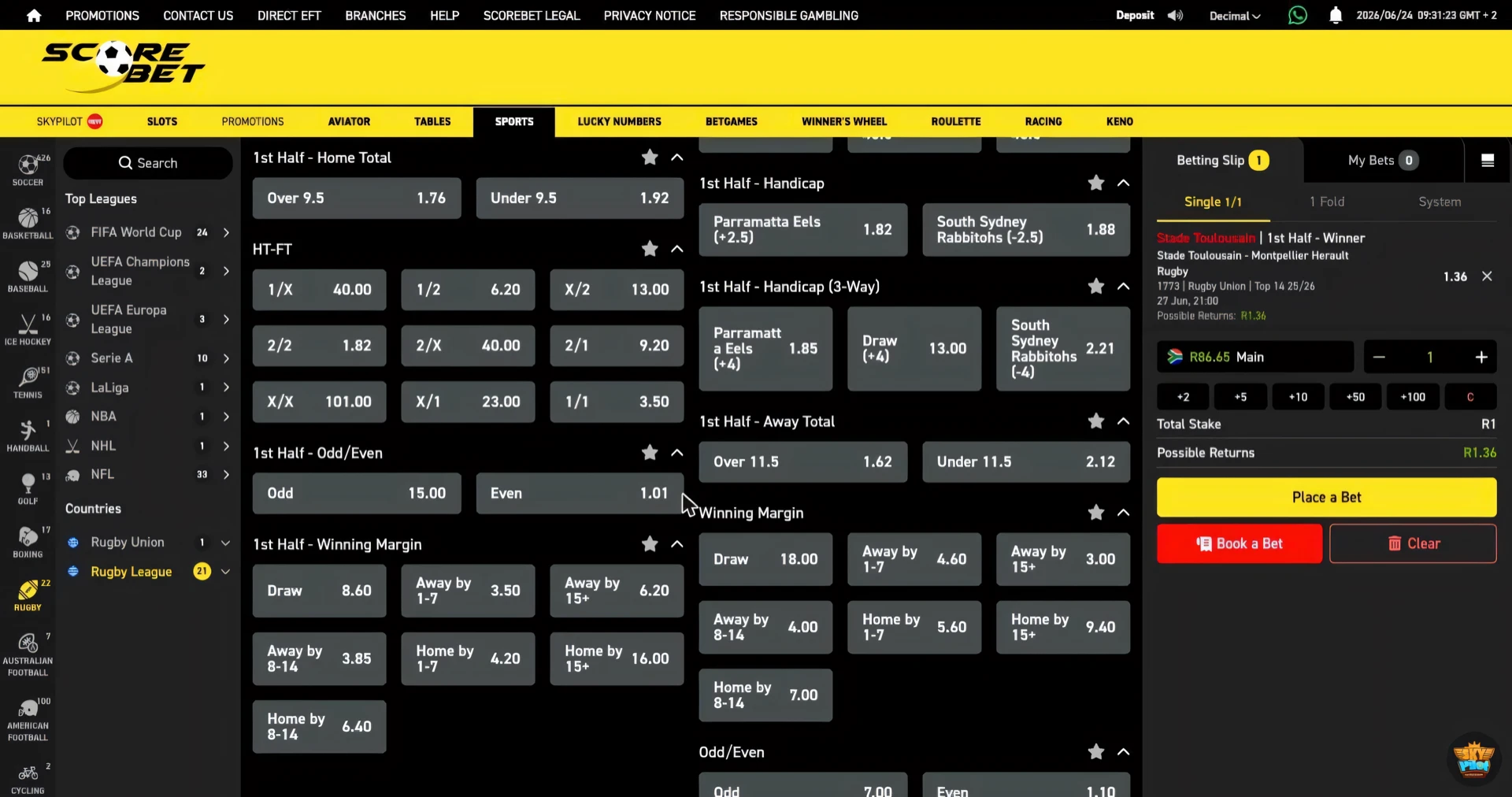This screenshot has width=1512, height=797.
Task: Select Over 9.5 at 1.76
Action: (357, 198)
